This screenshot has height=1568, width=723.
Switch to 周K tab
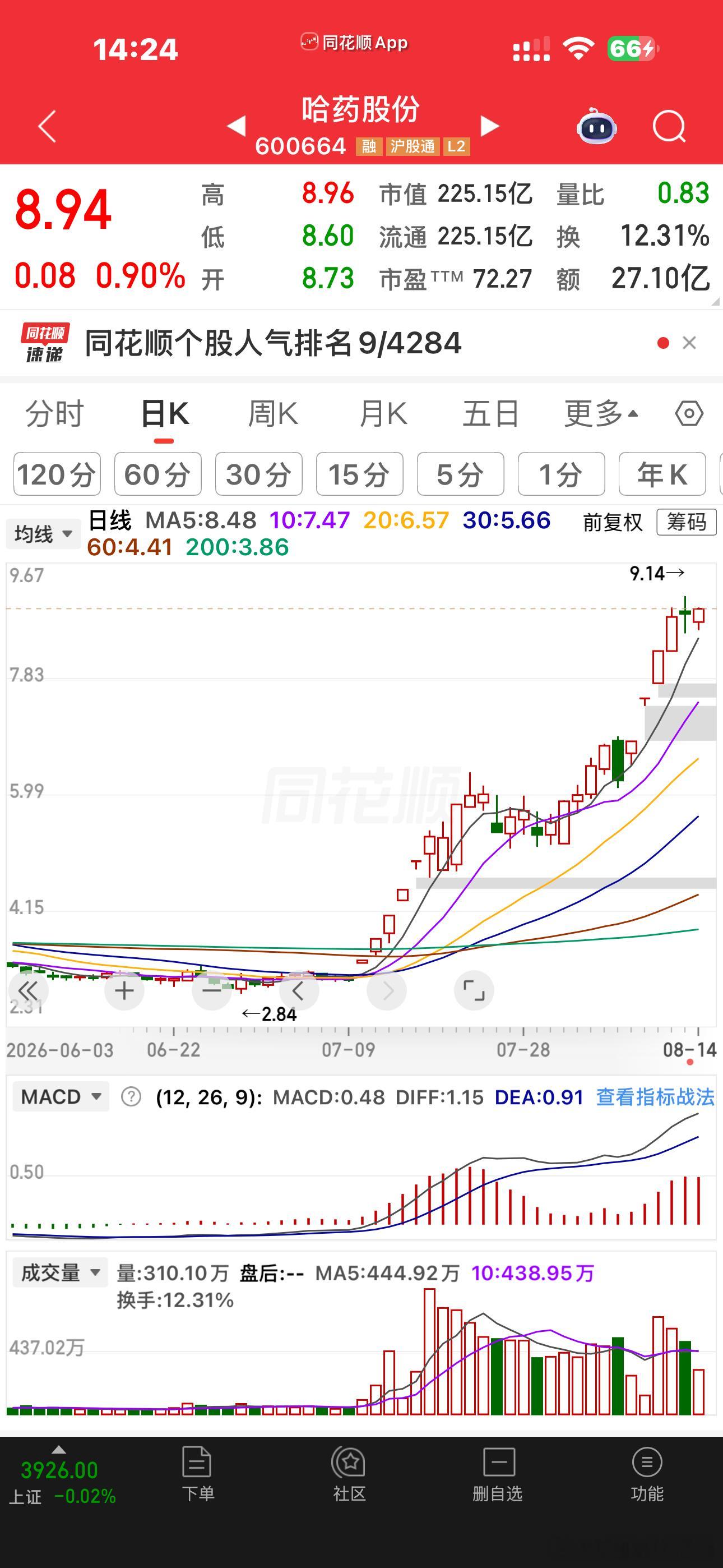[272, 414]
